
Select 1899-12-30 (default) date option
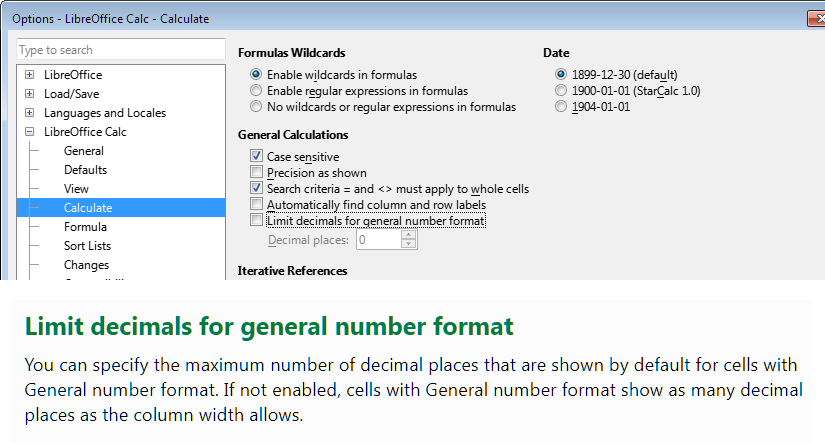(x=561, y=74)
